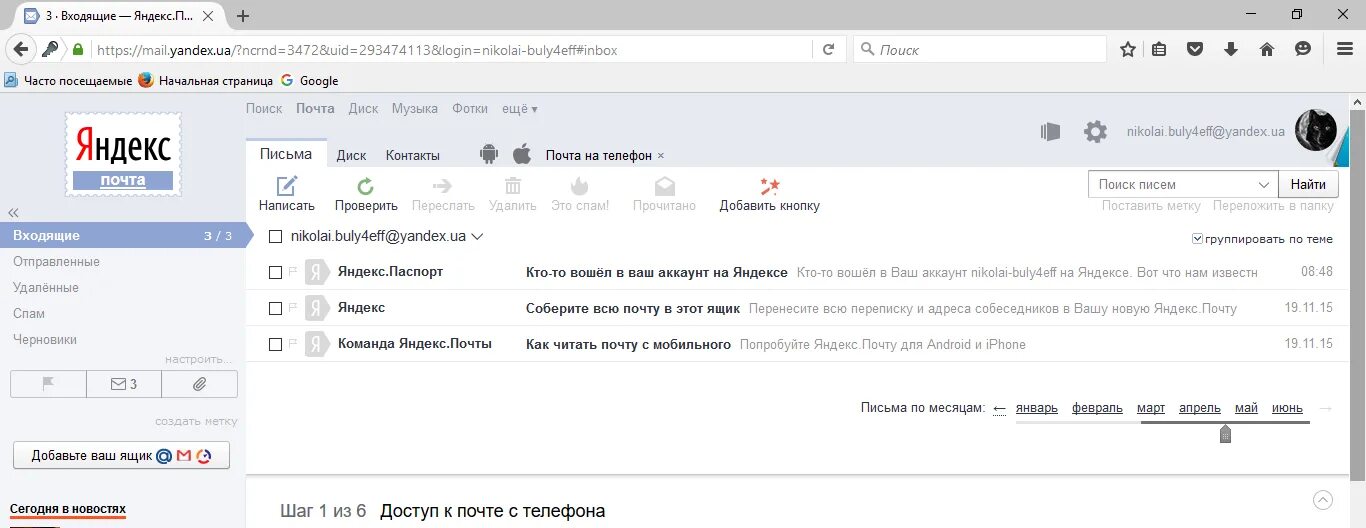The image size is (1366, 528).
Task: Toggle select-all checkbox beside nikolai.buly4eff@yandex.ua
Action: 276,237
